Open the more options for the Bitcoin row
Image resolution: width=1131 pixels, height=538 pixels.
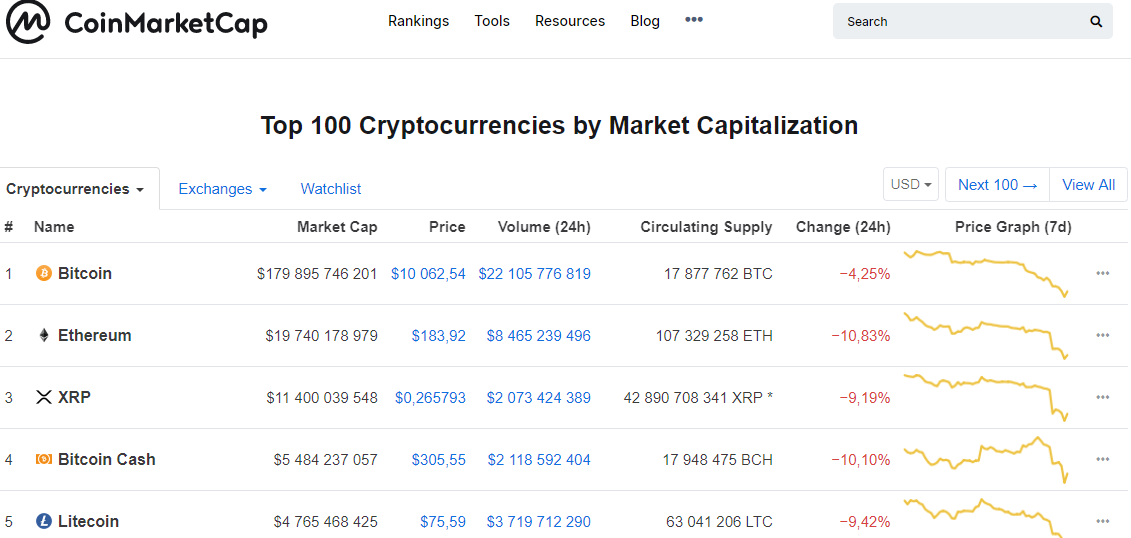1102,273
